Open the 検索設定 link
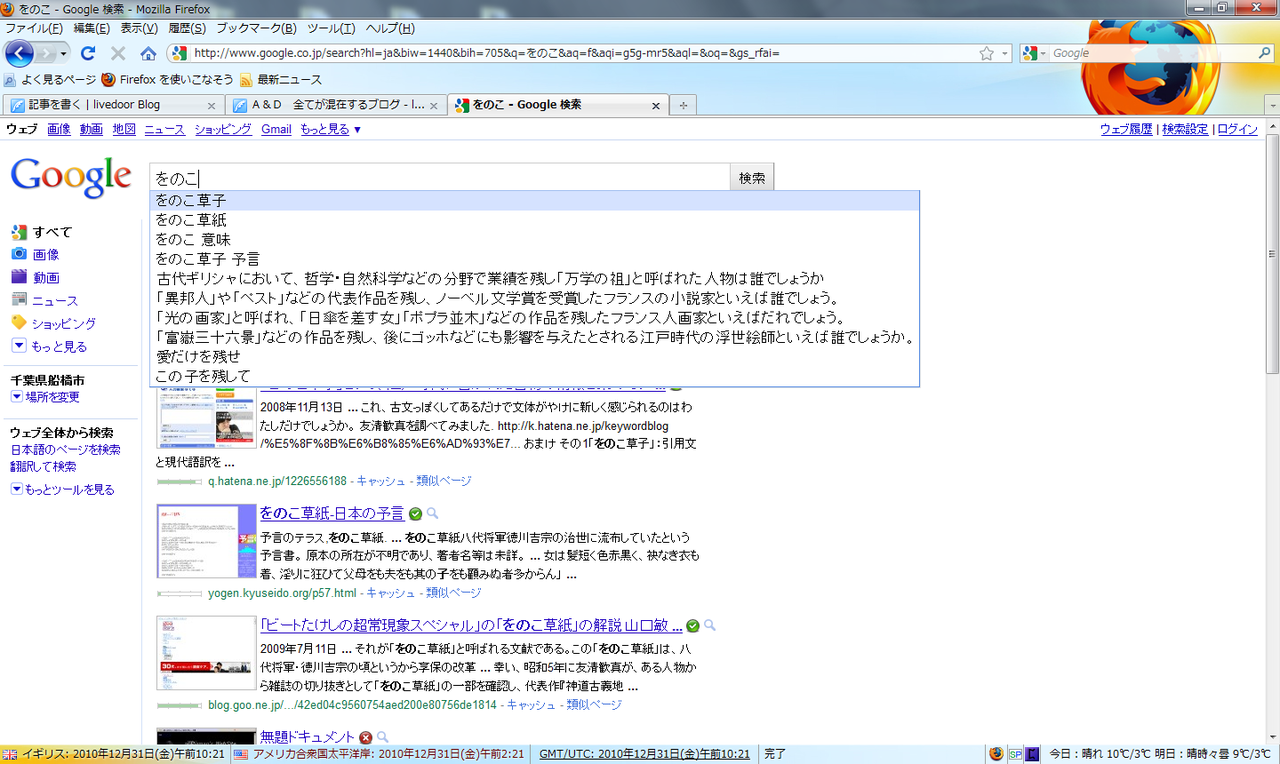The width and height of the screenshot is (1280, 764). click(x=1185, y=129)
